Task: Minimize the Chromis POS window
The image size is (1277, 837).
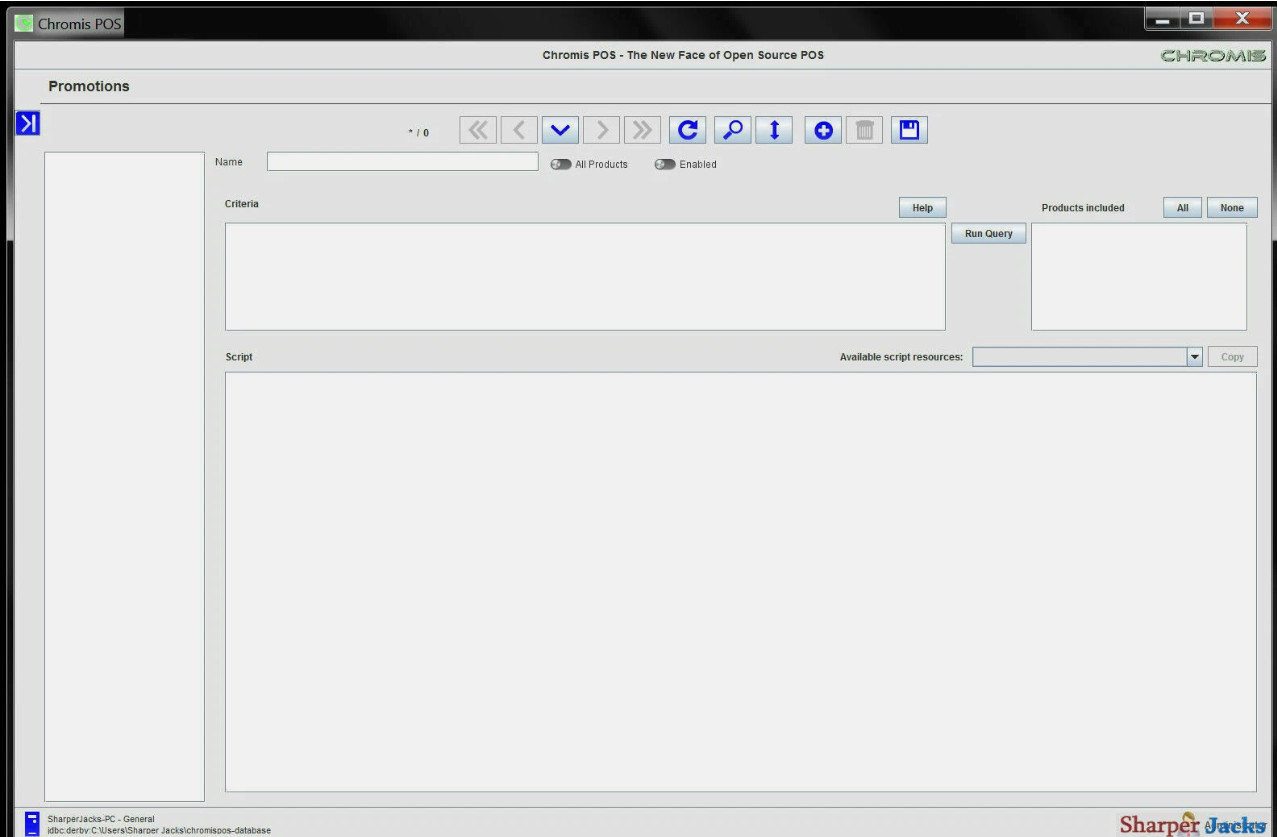Action: (x=1162, y=18)
